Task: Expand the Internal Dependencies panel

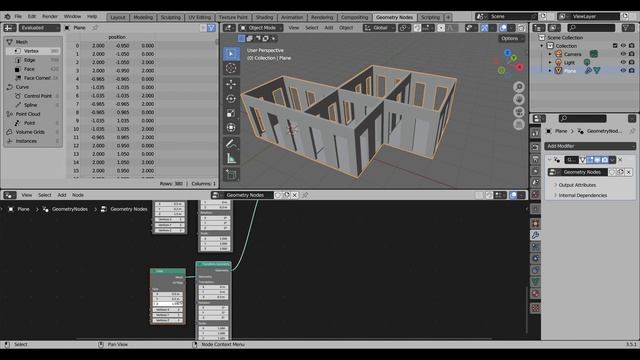Action: [x=582, y=196]
